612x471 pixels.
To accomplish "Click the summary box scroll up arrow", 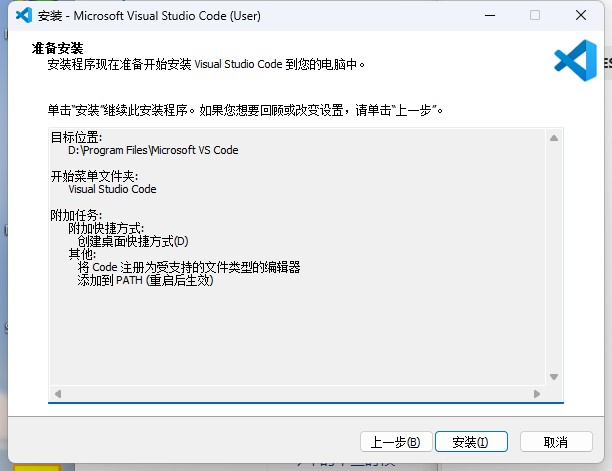I will click(x=554, y=138).
